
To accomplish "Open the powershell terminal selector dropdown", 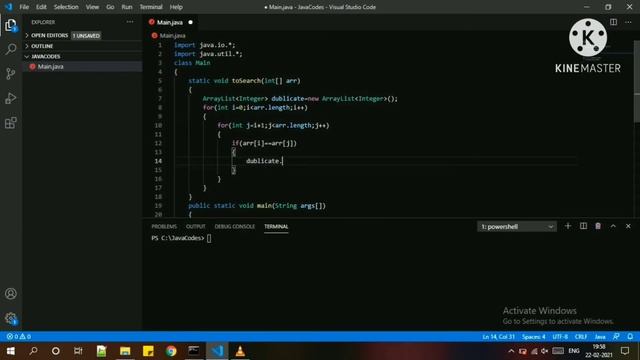I will click(x=516, y=227).
